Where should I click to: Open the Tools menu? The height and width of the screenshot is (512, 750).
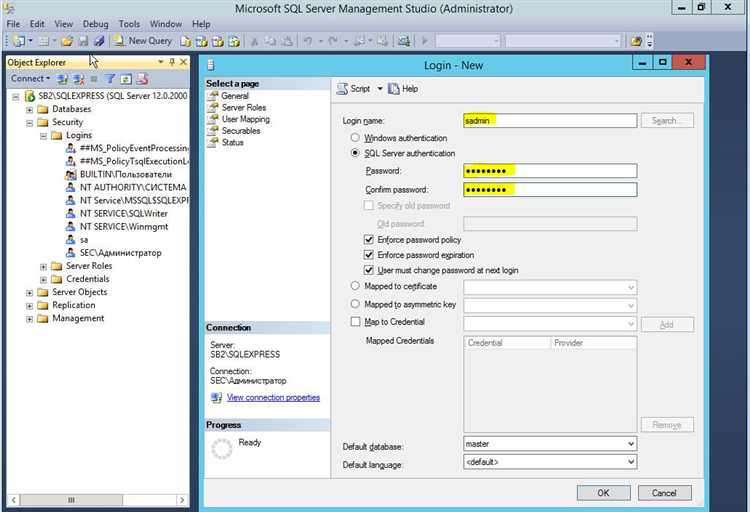pyautogui.click(x=129, y=23)
